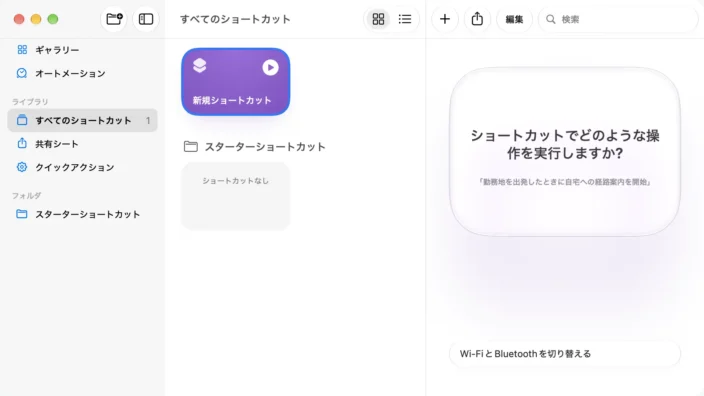Click the ギャラリー grid icon
704x396 pixels.
22,49
